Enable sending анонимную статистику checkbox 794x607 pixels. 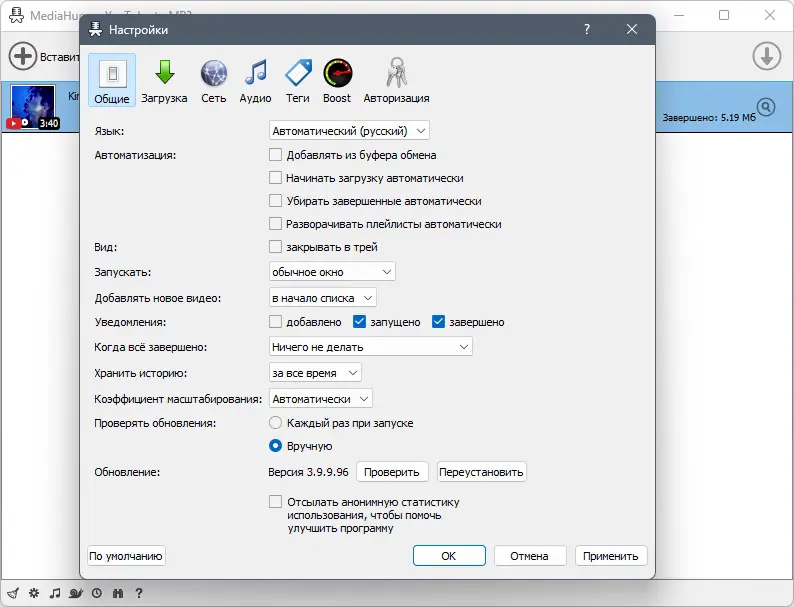tap(275, 502)
